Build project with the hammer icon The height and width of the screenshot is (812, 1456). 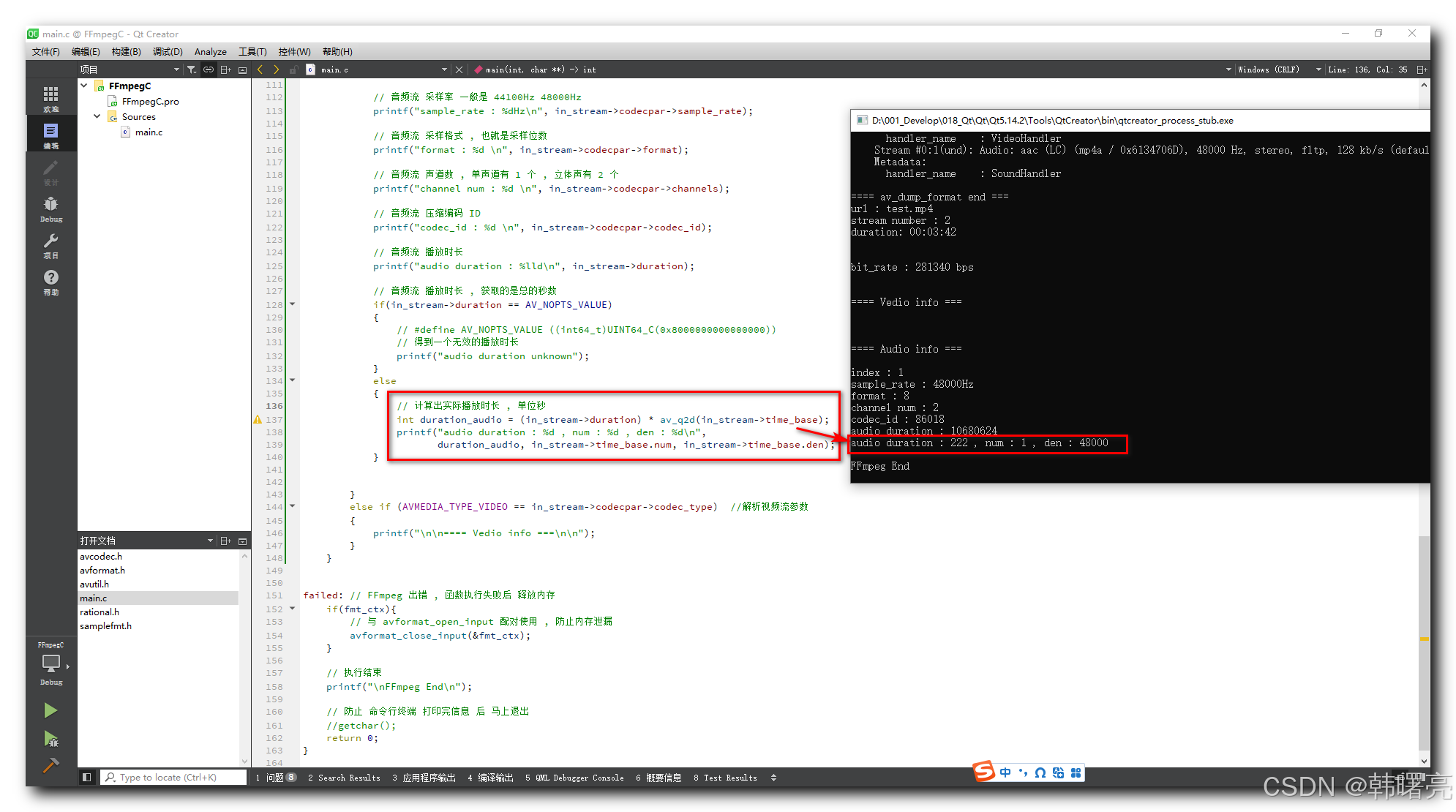click(x=50, y=765)
